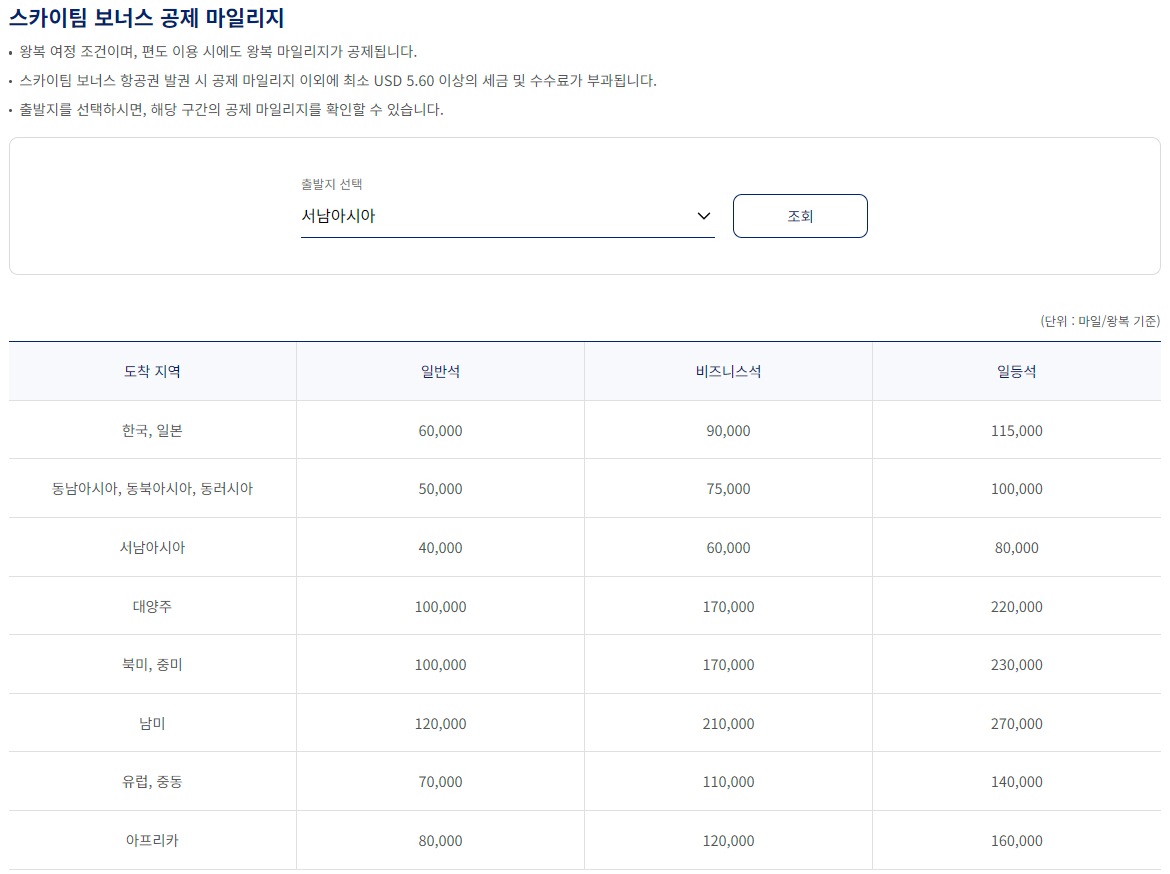1170x874 pixels.
Task: Select the 도착 지역 column header
Action: tap(150, 370)
